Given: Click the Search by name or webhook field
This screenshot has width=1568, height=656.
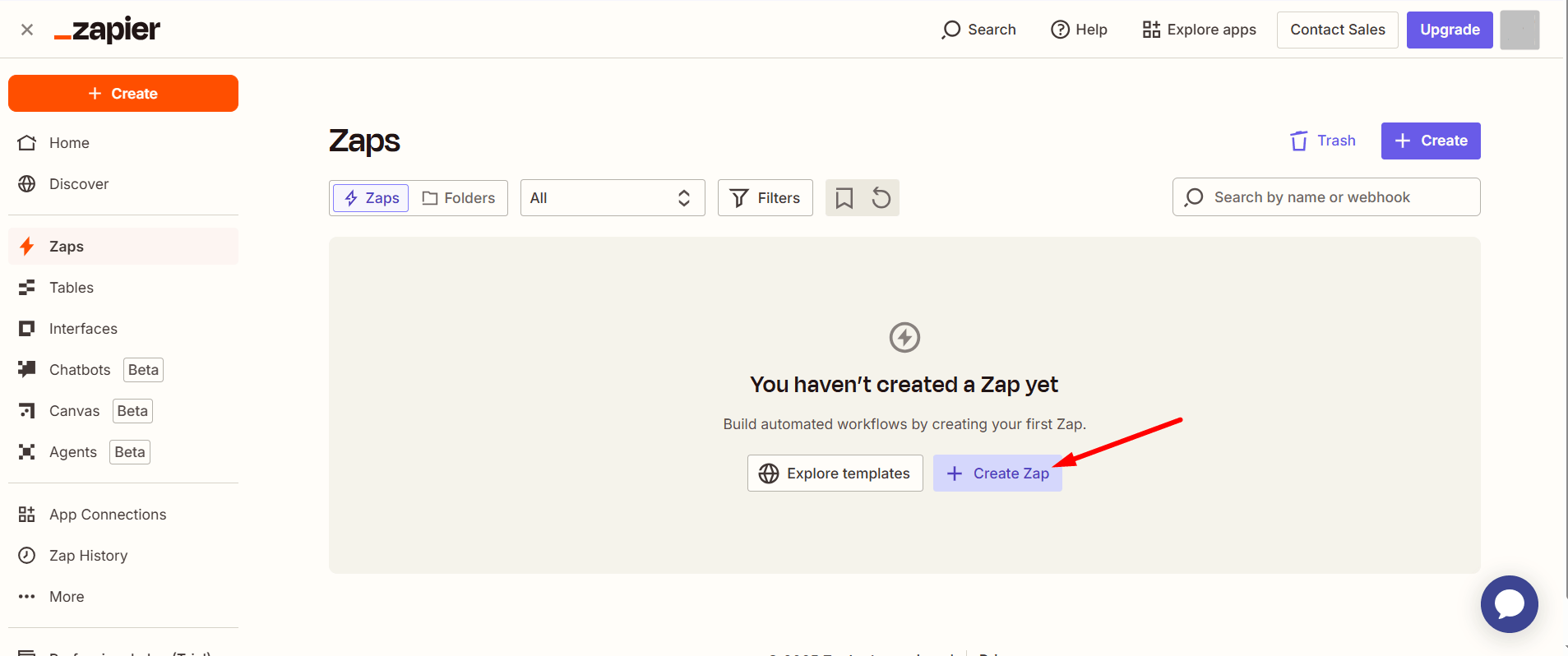Looking at the screenshot, I should click(x=1326, y=197).
